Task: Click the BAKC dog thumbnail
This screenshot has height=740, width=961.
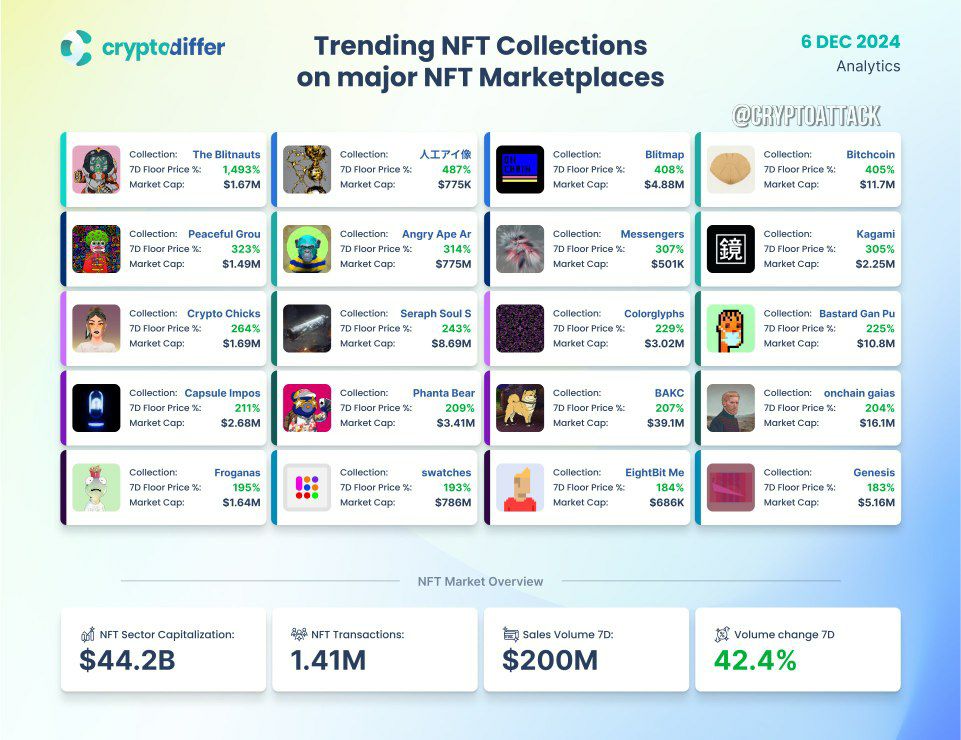Action: (x=520, y=408)
